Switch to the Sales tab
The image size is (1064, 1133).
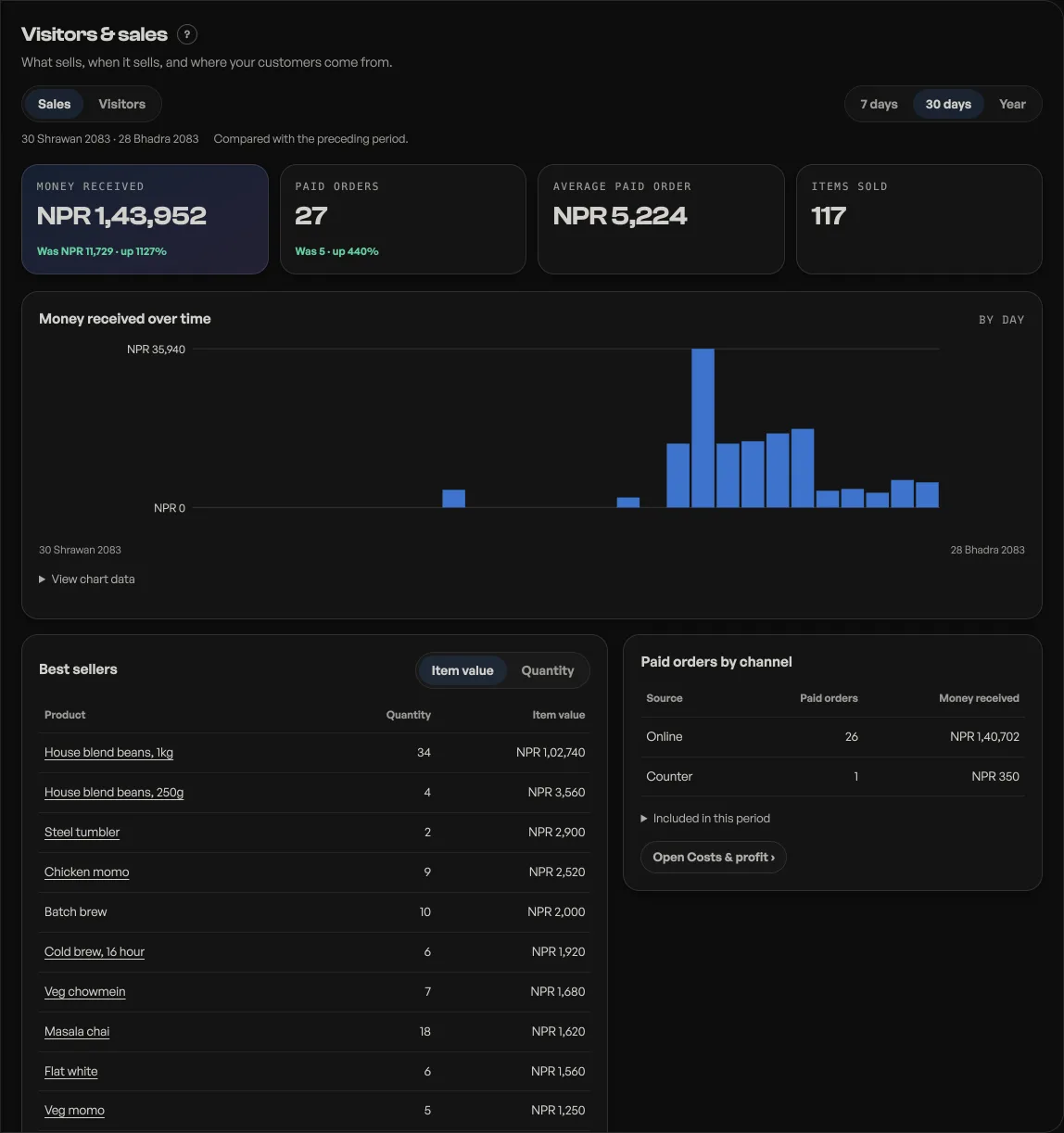54,104
